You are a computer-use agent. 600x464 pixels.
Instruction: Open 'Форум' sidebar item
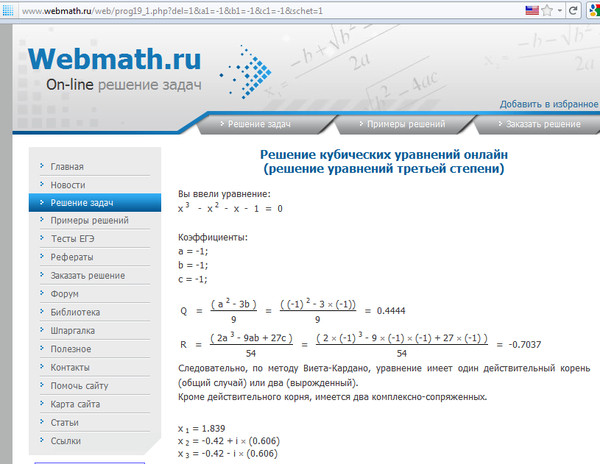pos(64,294)
